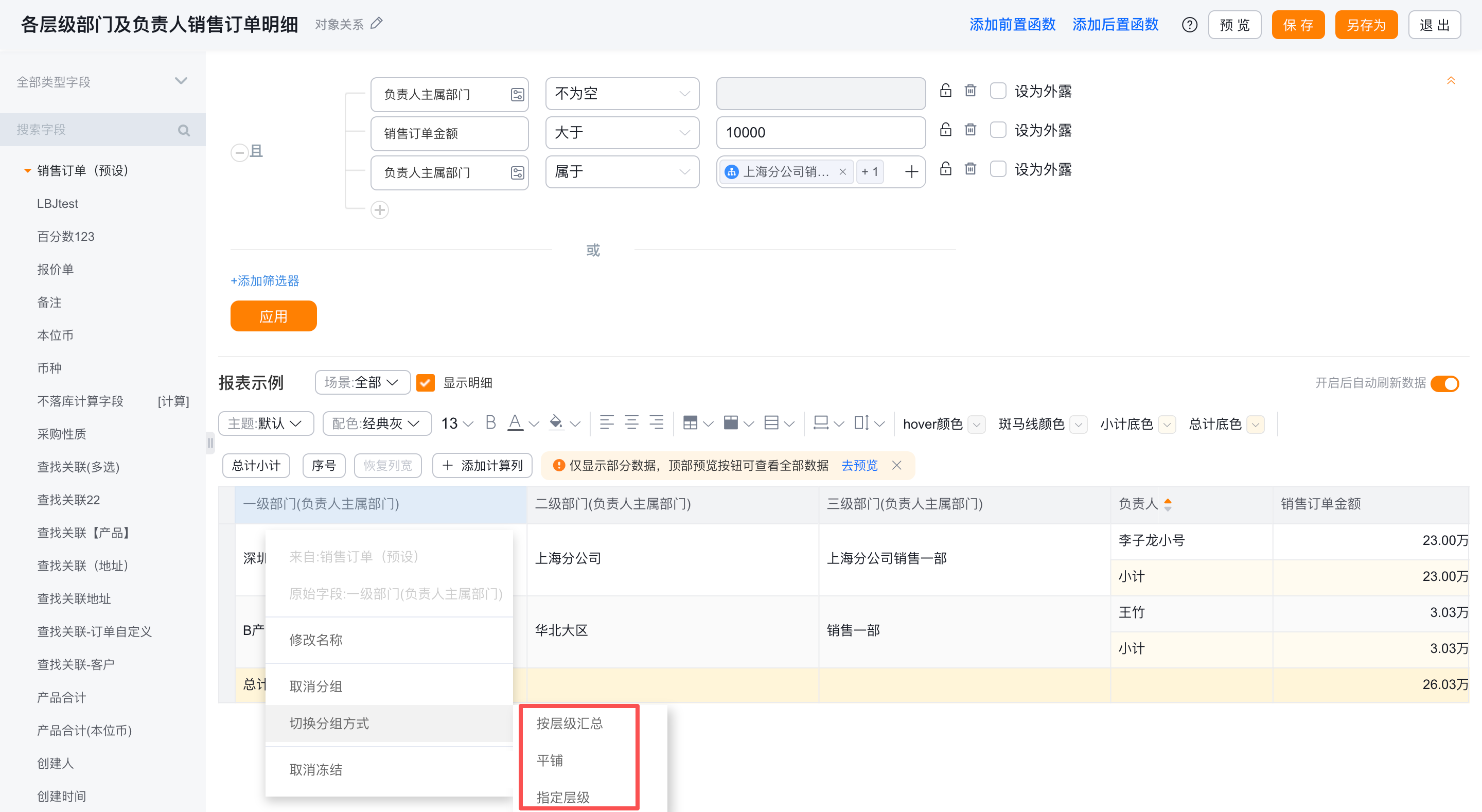Open the 小计底色 color picker
The image size is (1482, 812).
(x=1167, y=424)
